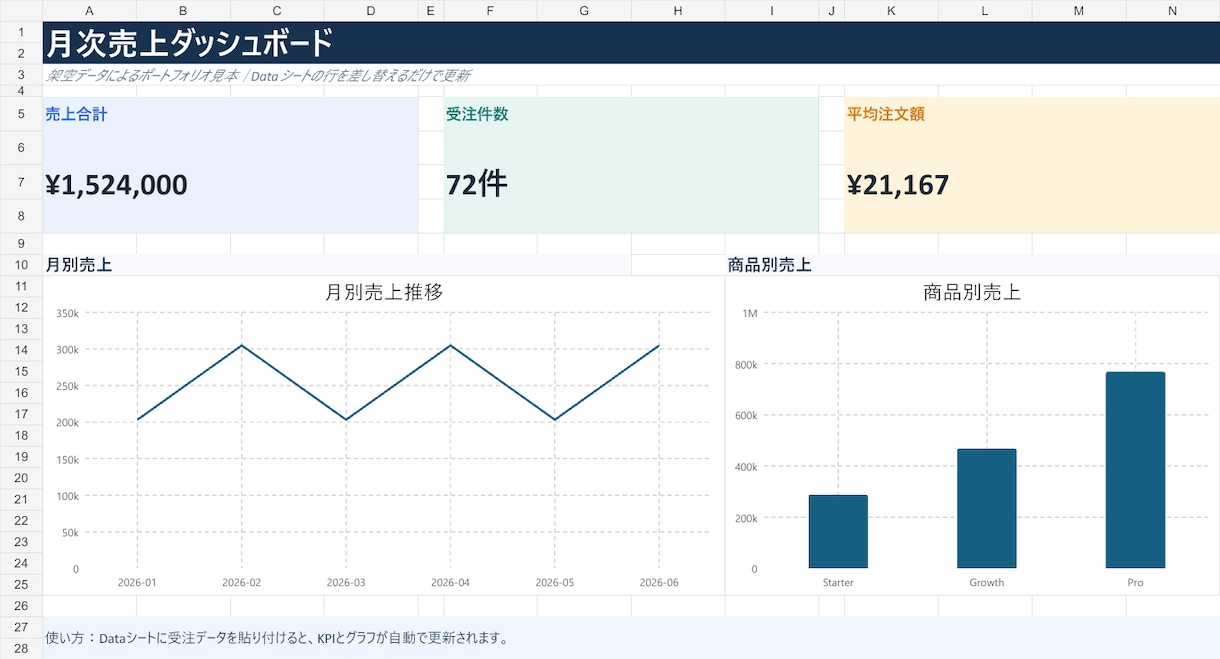Image resolution: width=1220 pixels, height=659 pixels.
Task: Click the Growth bar in chart
Action: (987, 509)
